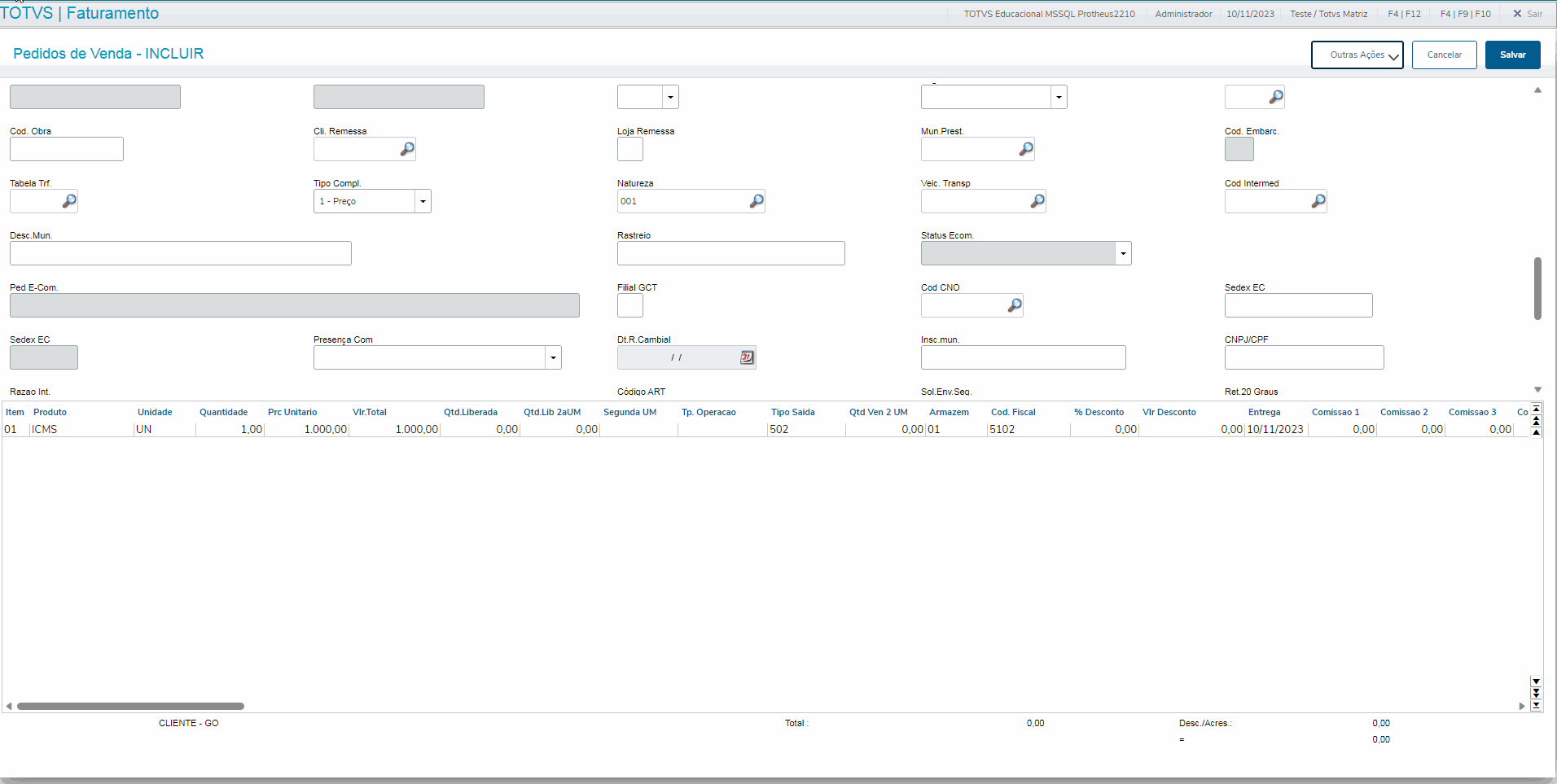This screenshot has height=784, width=1557.
Task: Select cell 5102 in Cod. Fiscal column
Action: [x=1028, y=429]
